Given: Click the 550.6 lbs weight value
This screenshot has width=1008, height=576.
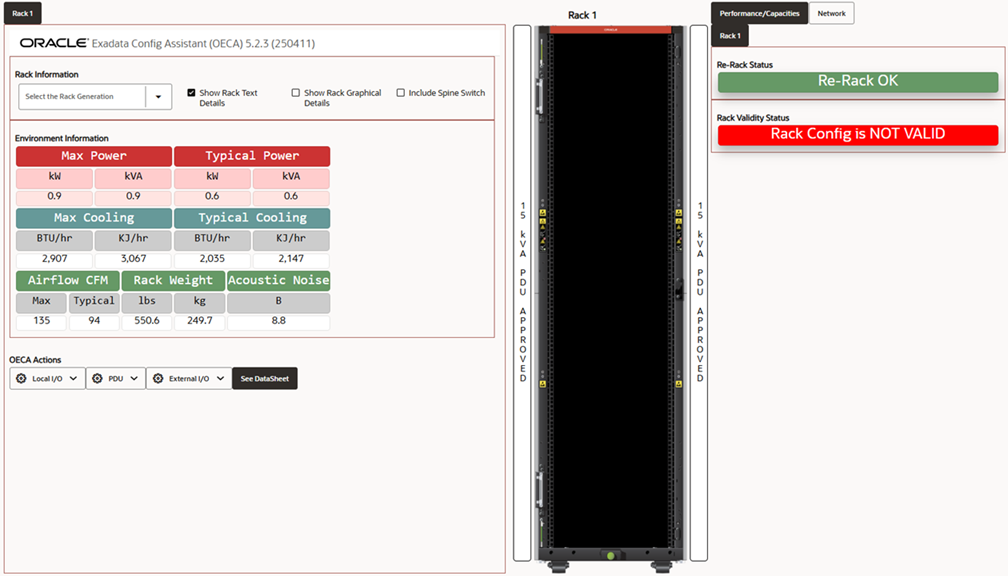Looking at the screenshot, I should point(147,321).
